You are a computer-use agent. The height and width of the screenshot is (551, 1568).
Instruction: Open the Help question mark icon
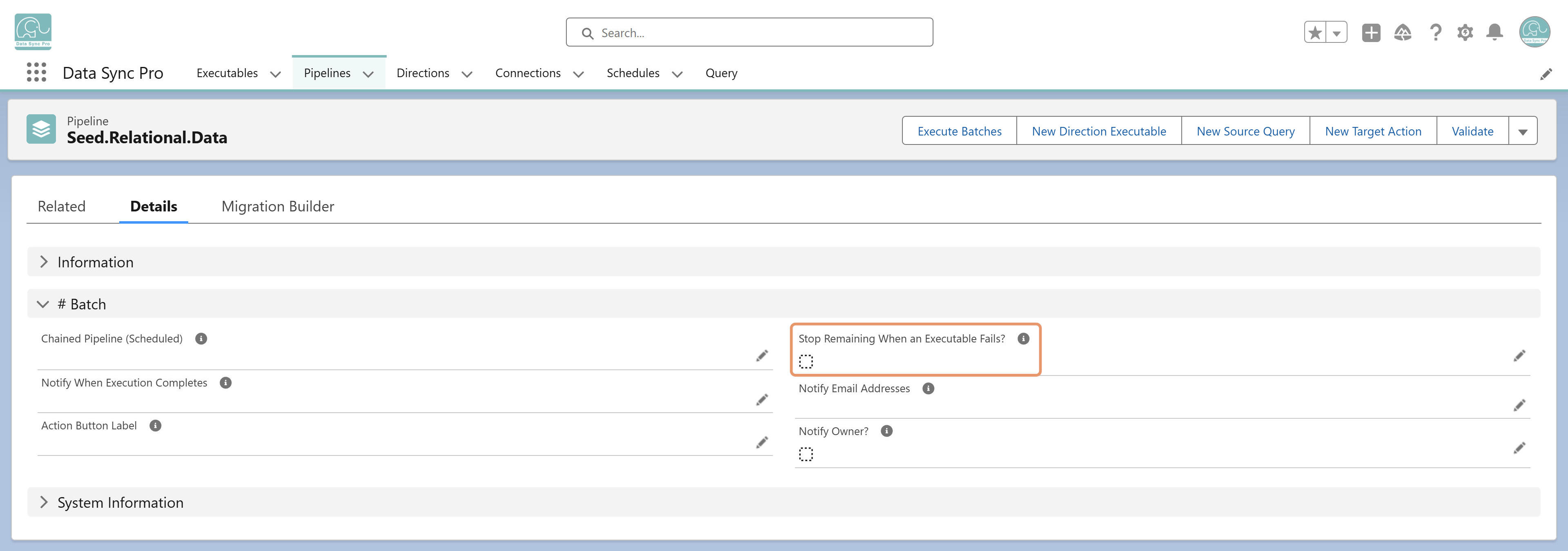point(1435,32)
